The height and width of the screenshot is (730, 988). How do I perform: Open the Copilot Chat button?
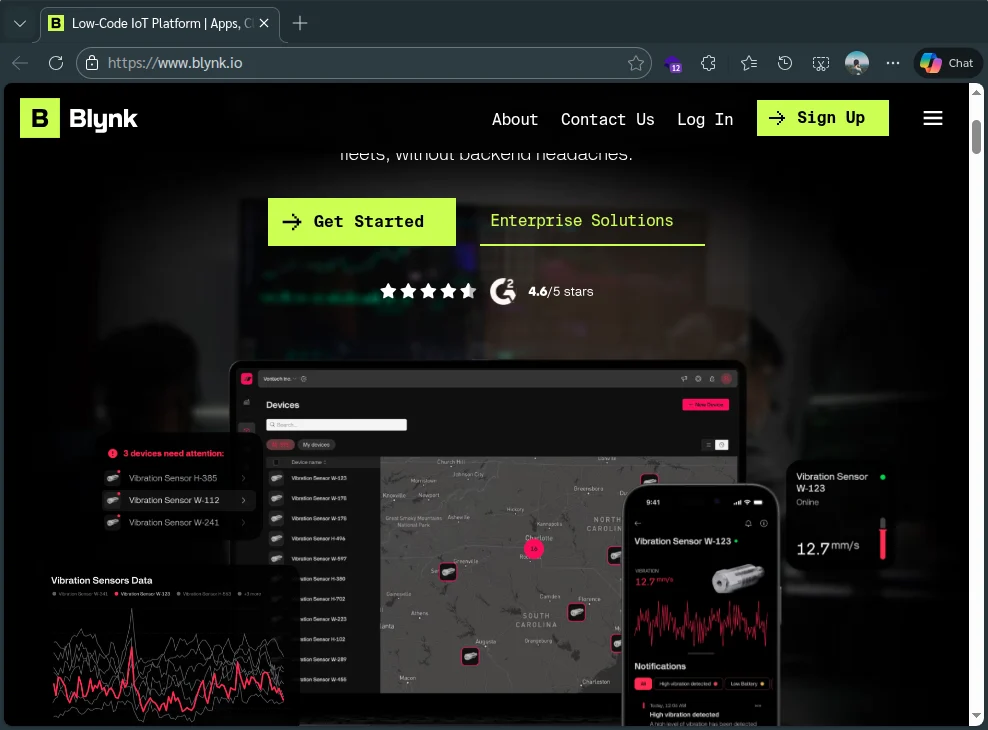pos(946,63)
